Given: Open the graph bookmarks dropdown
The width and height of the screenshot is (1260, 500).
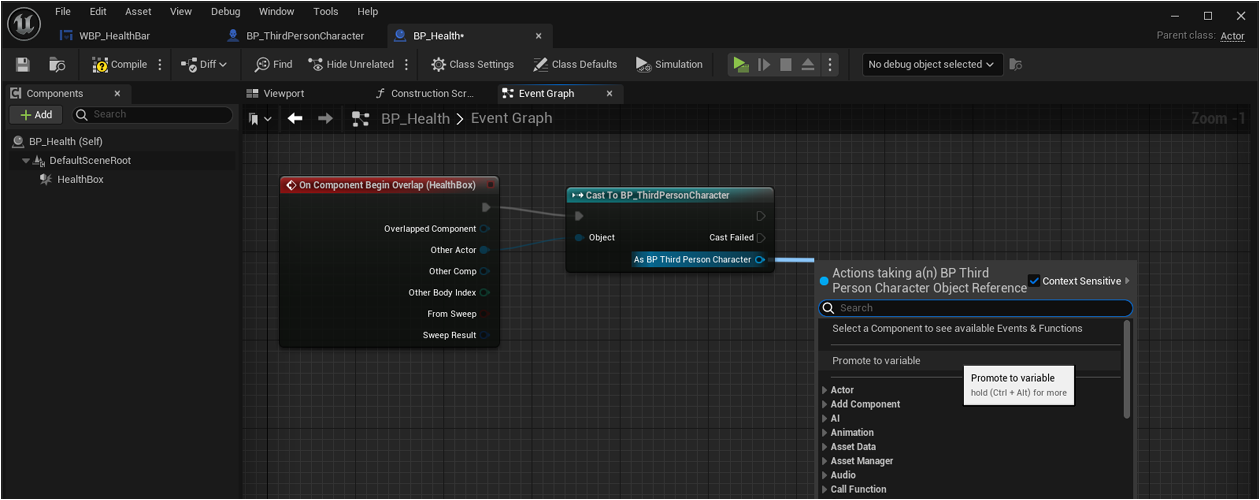Looking at the screenshot, I should click(x=260, y=118).
